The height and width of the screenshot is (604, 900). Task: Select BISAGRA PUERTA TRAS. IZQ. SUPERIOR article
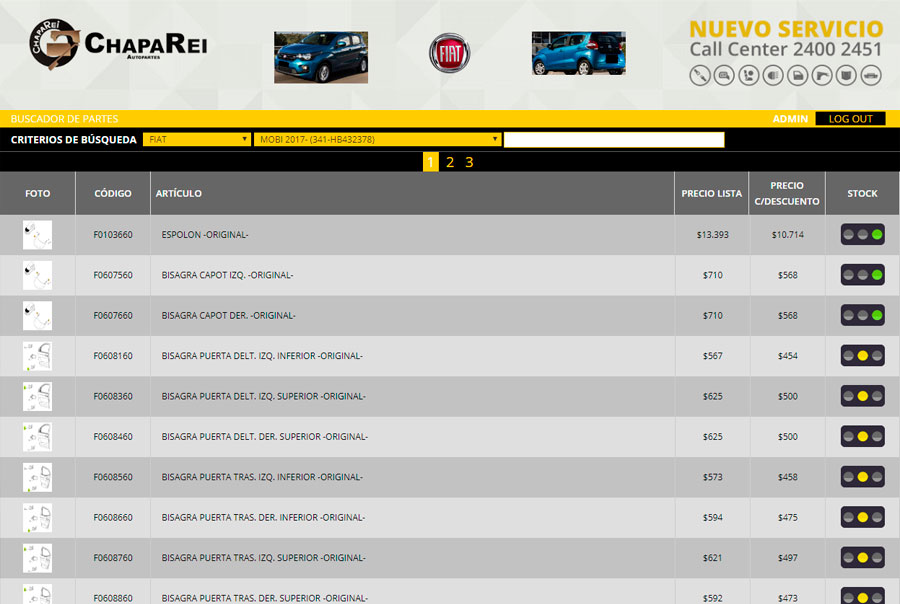263,558
